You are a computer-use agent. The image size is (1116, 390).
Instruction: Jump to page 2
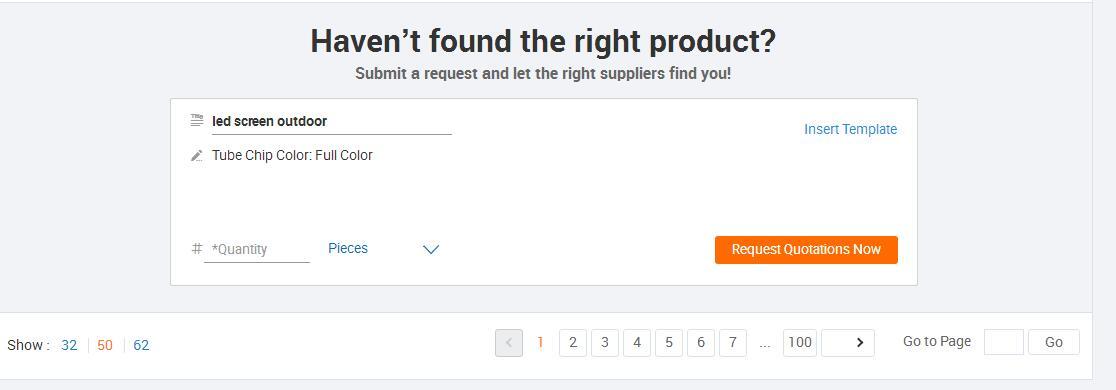pyautogui.click(x=573, y=343)
